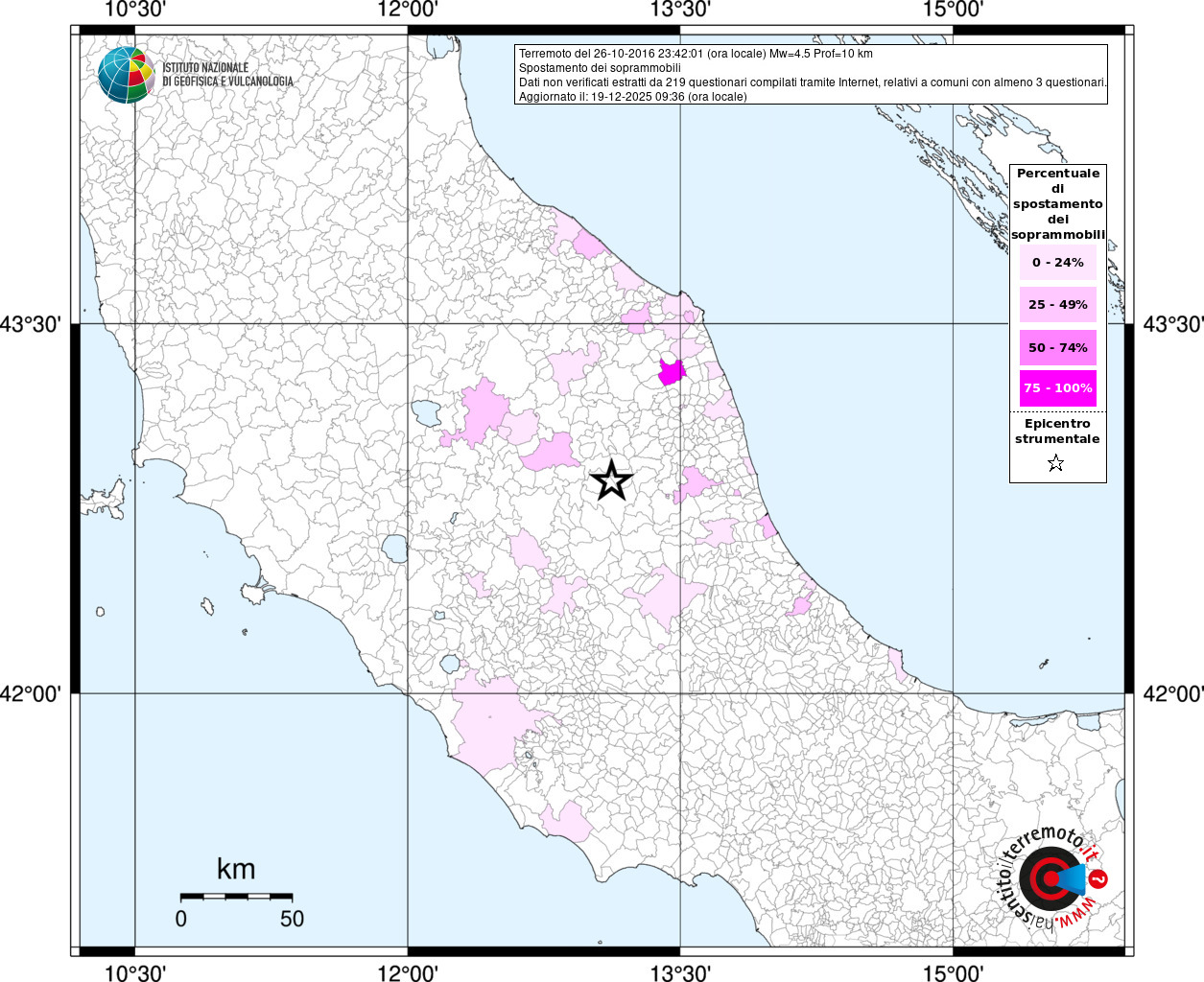This screenshot has width=1204, height=982.
Task: Click the top axis label 15°00'
Action: click(953, 10)
